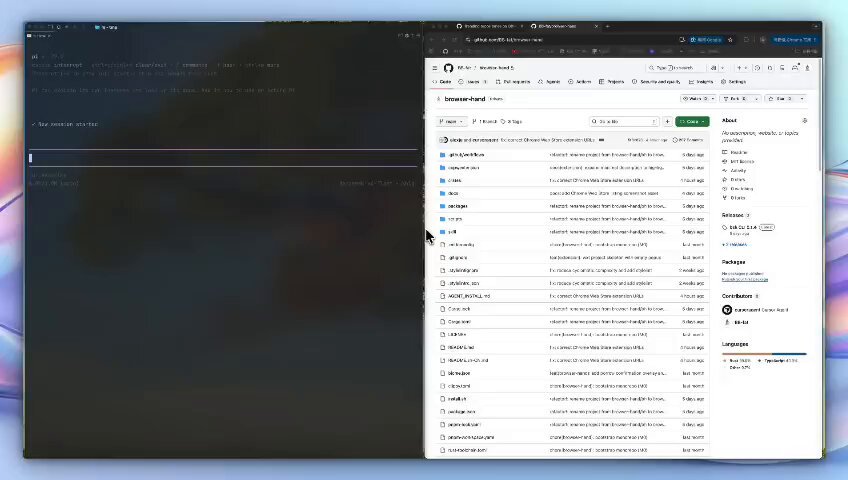Switch to the Code tab

tap(442, 82)
